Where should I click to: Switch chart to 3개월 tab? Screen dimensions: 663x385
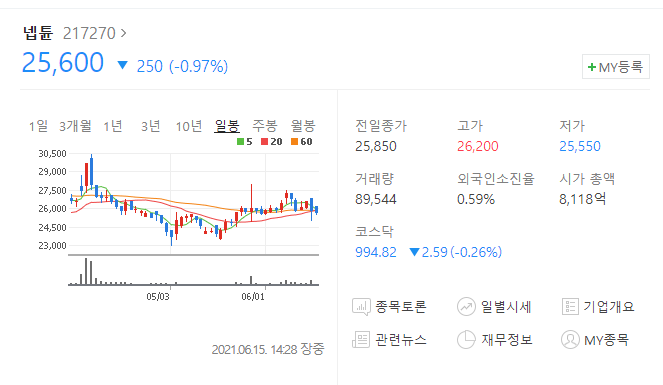75,126
